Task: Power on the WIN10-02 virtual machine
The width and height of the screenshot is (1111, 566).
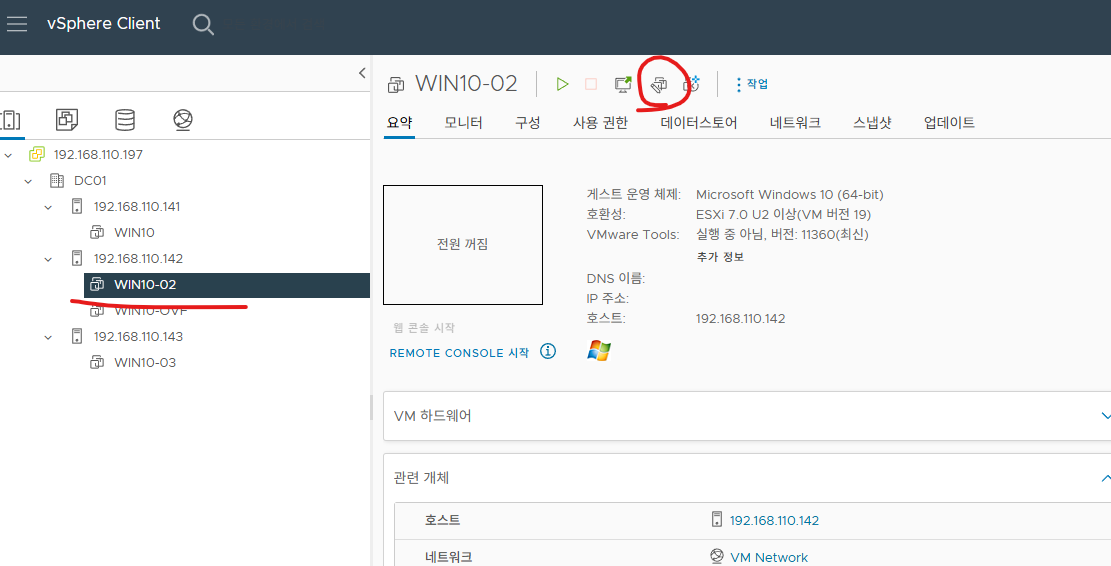Action: click(563, 84)
